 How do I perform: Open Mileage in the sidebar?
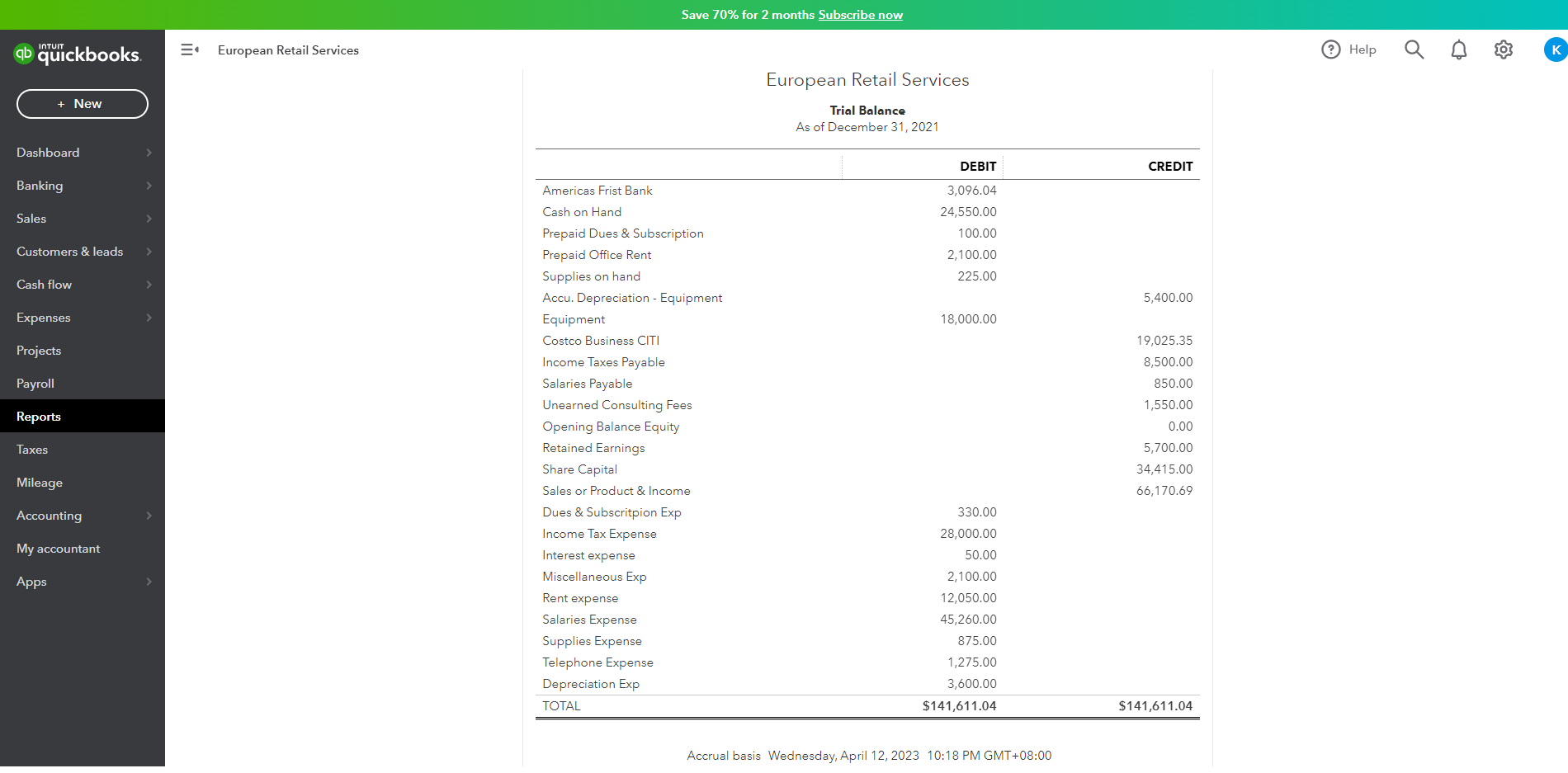coord(40,483)
